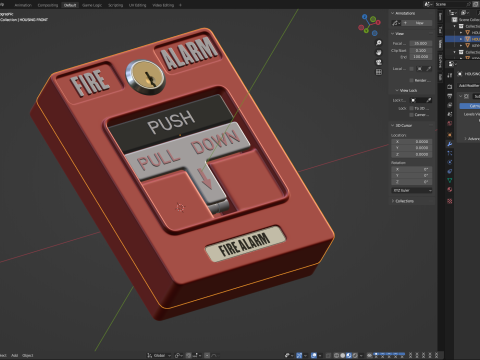Switch to Scripting workspace tab
The height and width of the screenshot is (360, 480).
tap(115, 5)
